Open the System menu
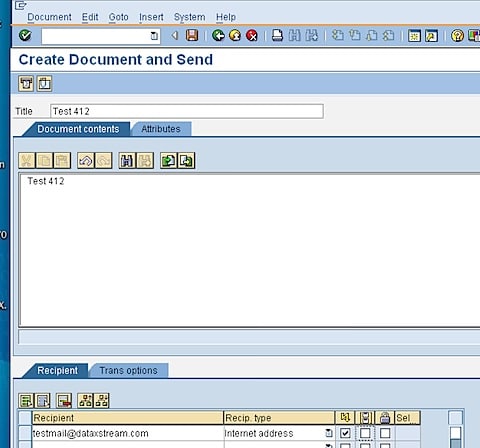This screenshot has width=480, height=448. click(189, 17)
